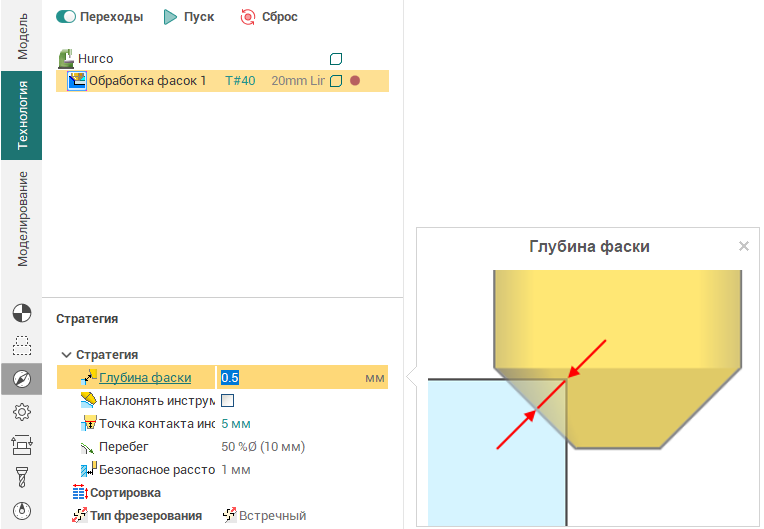Switch to the Моделирование side tab
764x529 pixels.
tap(21, 218)
